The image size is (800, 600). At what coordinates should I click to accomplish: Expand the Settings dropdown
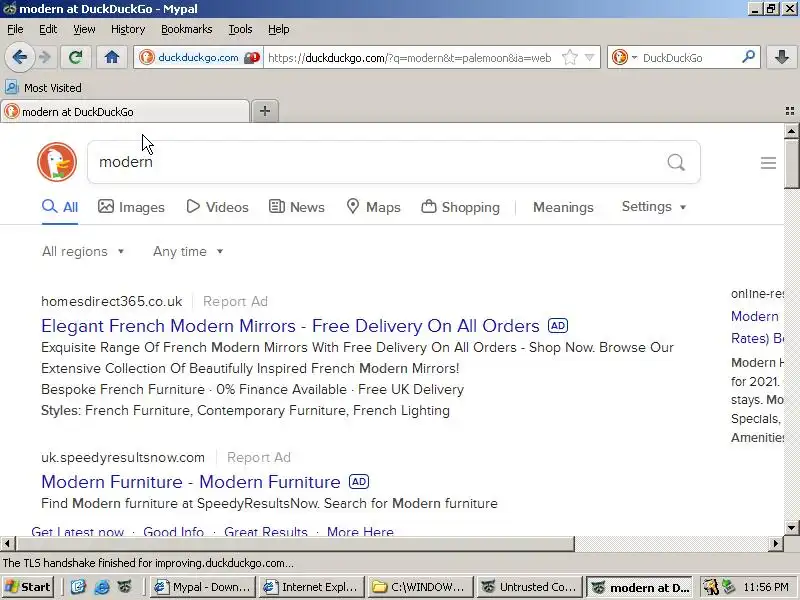[x=654, y=207]
